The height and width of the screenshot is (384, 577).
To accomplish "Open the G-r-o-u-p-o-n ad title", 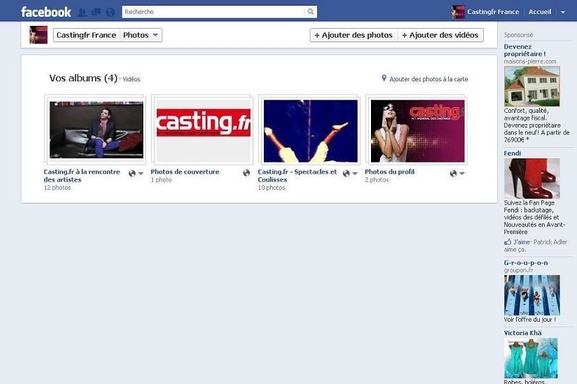I will point(526,263).
